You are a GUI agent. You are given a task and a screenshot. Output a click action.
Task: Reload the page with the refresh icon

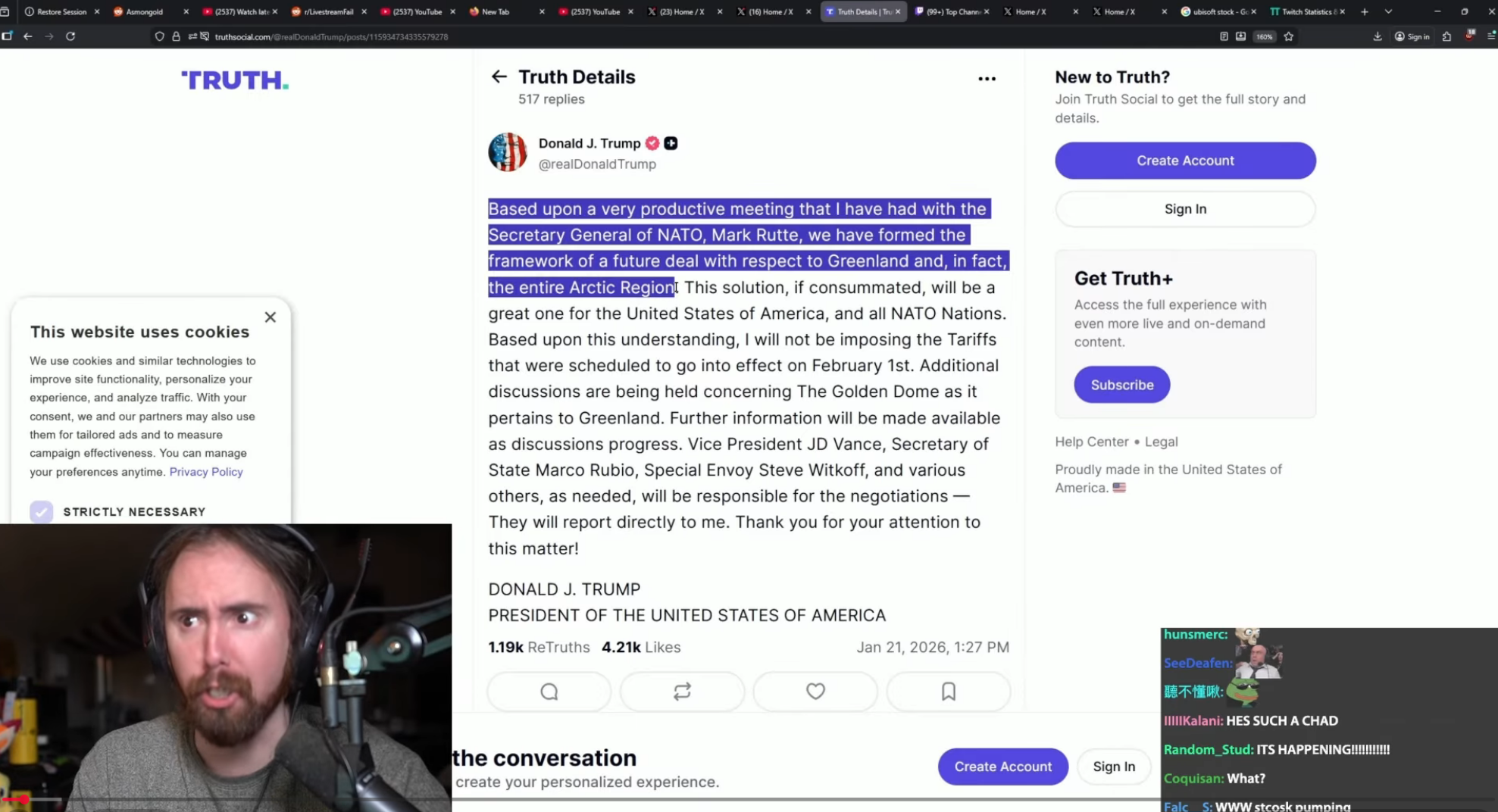point(70,36)
